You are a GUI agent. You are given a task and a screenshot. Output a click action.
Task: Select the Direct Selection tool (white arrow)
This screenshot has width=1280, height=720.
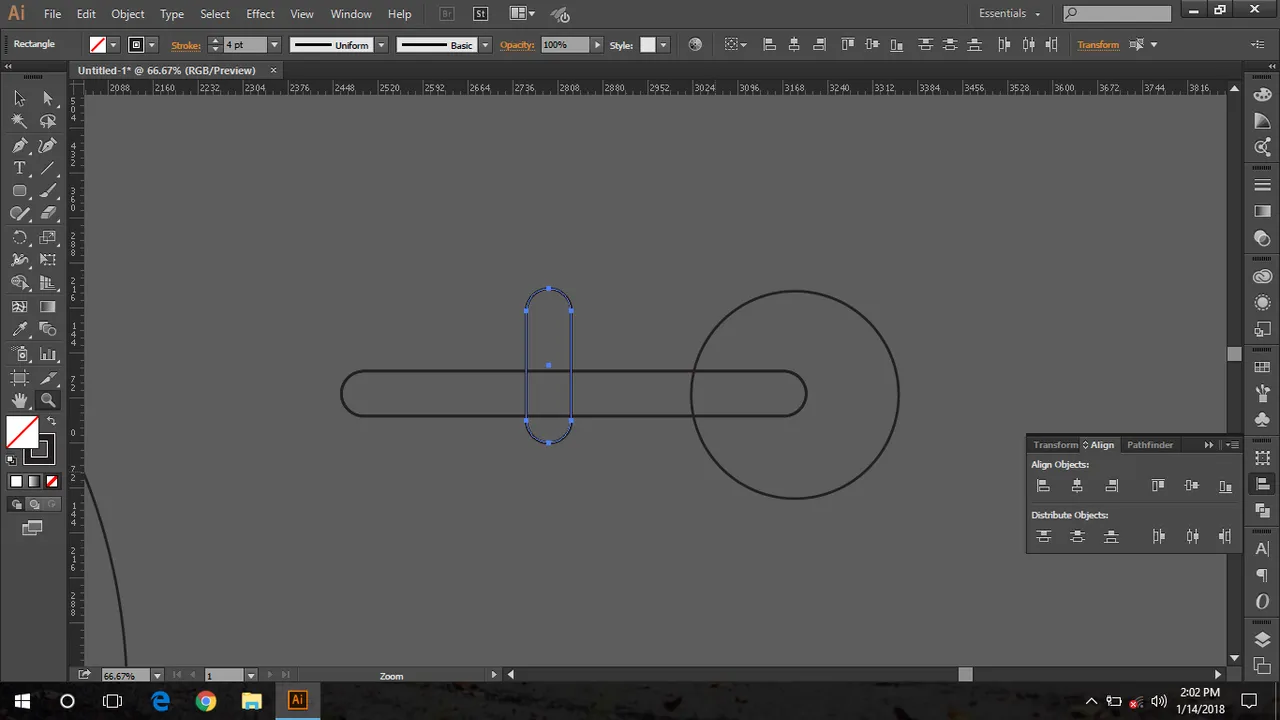[x=48, y=98]
